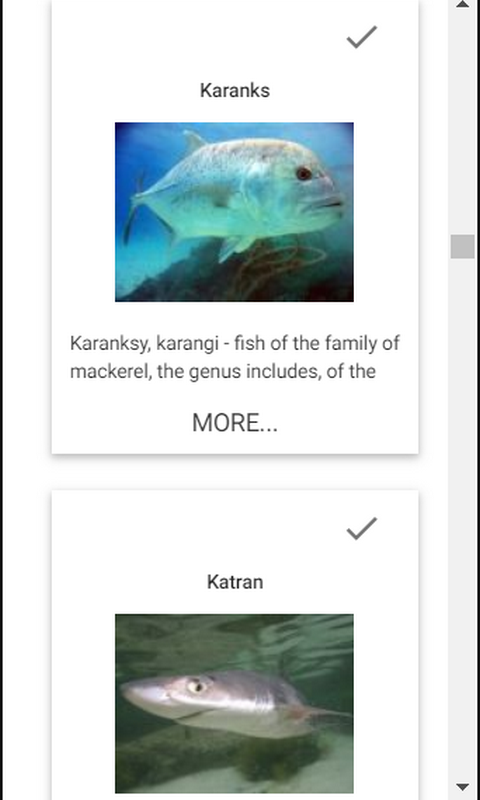Click the snout of the Katran shark

pyautogui.click(x=132, y=694)
